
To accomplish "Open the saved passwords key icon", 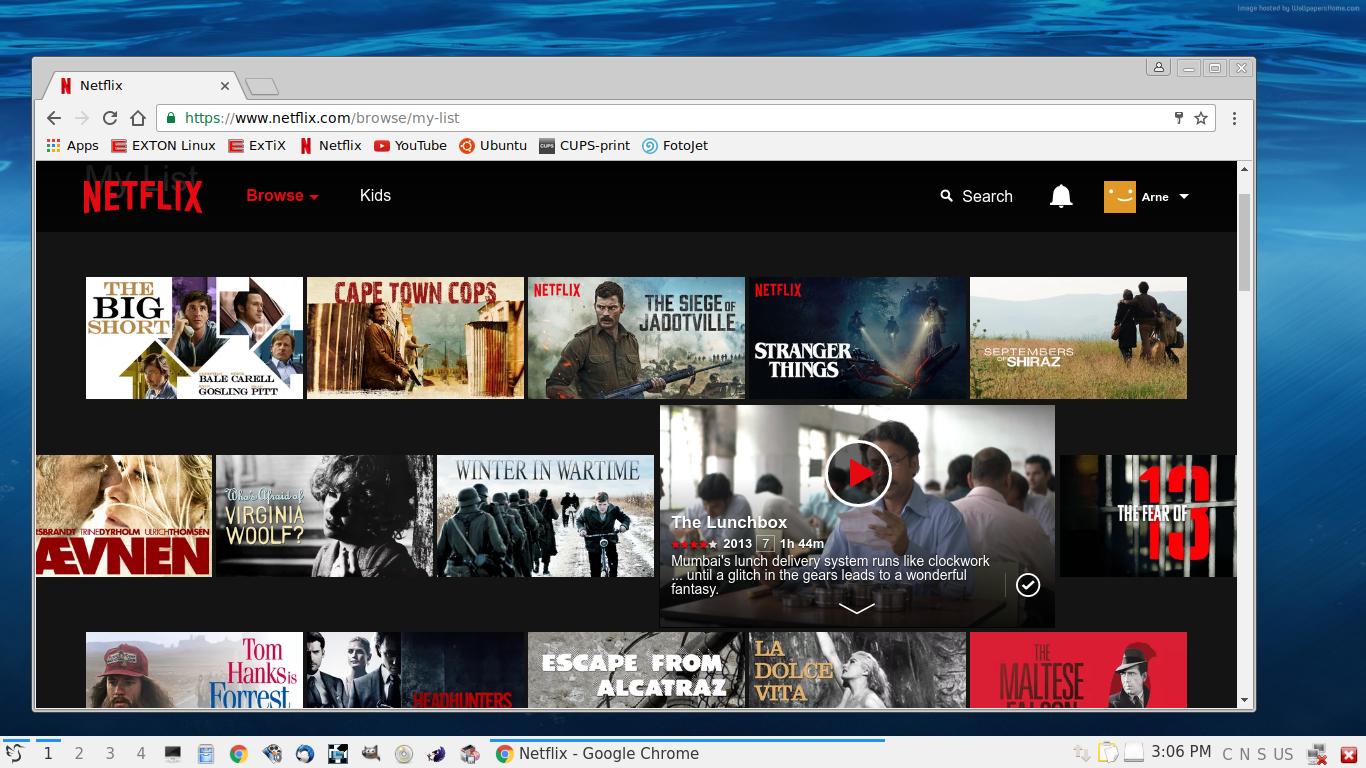I will (1179, 118).
